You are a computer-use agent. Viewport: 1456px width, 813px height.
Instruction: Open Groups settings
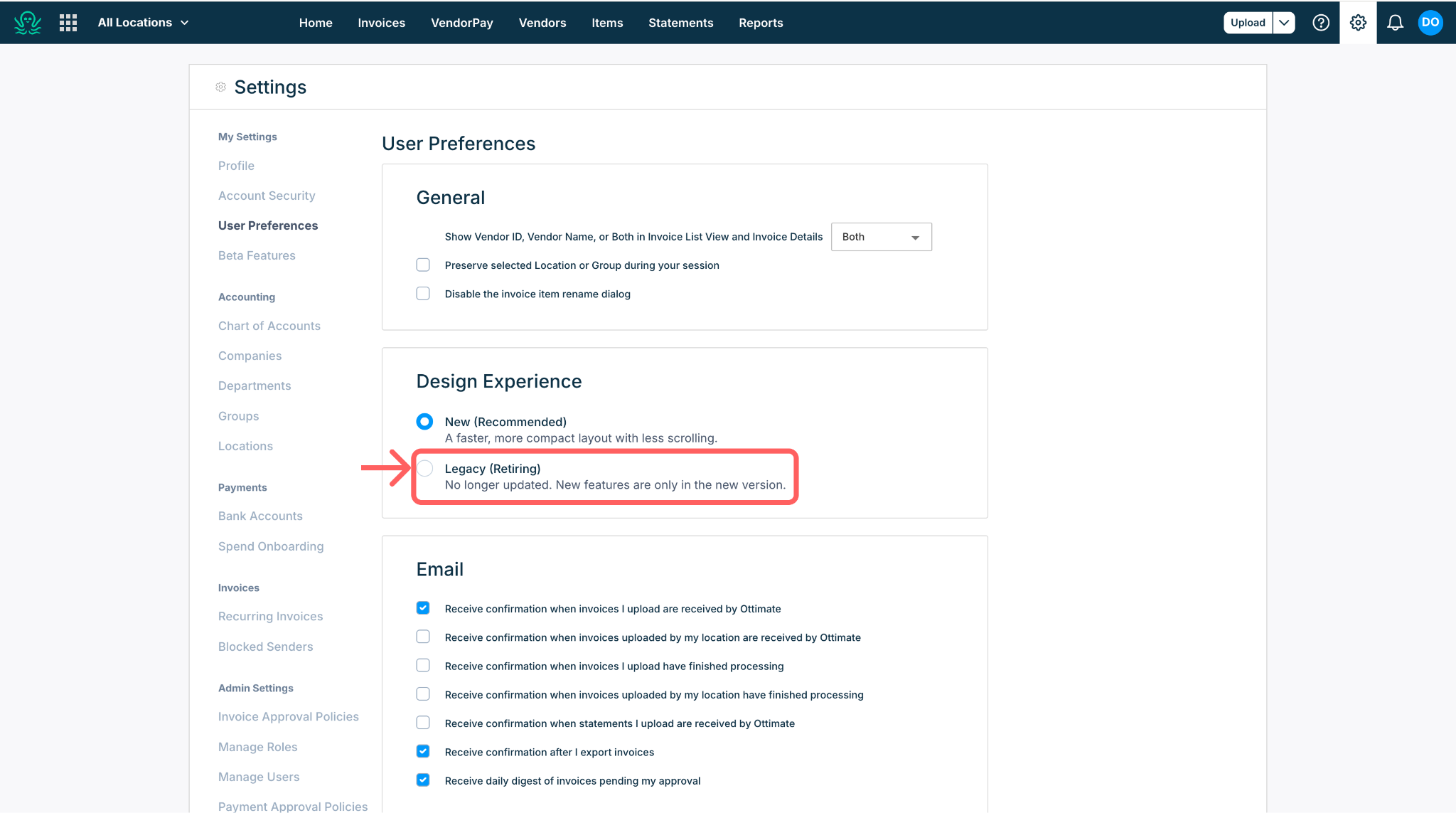click(238, 416)
